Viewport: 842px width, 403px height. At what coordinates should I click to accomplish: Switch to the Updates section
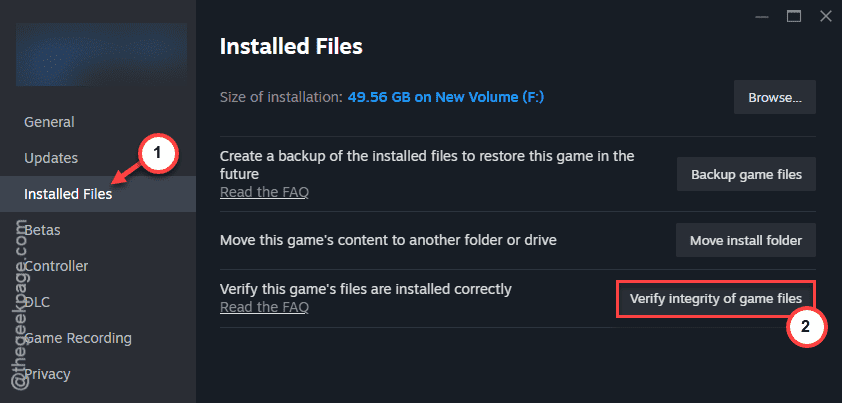[x=51, y=158]
